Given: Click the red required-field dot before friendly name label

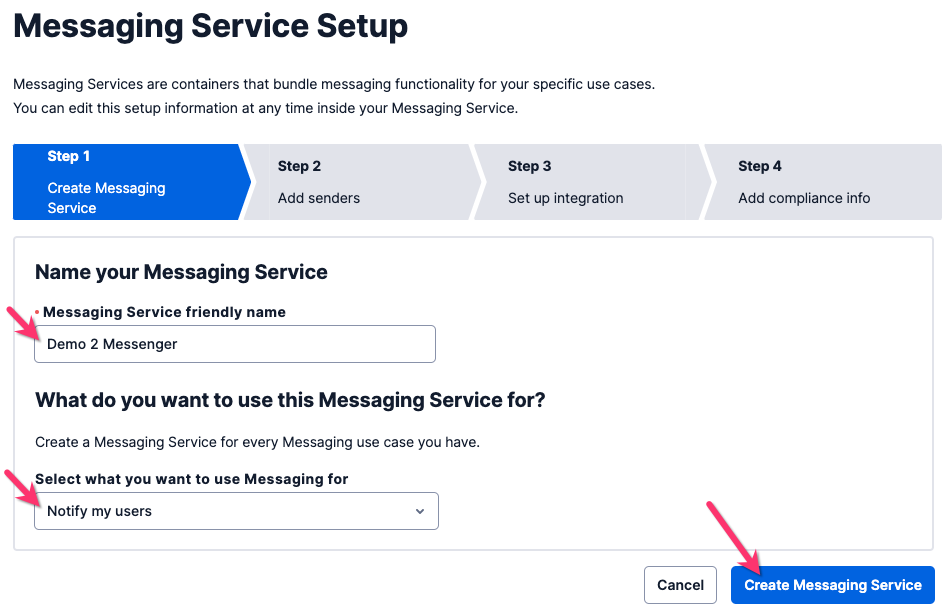Looking at the screenshot, I should click(37, 312).
